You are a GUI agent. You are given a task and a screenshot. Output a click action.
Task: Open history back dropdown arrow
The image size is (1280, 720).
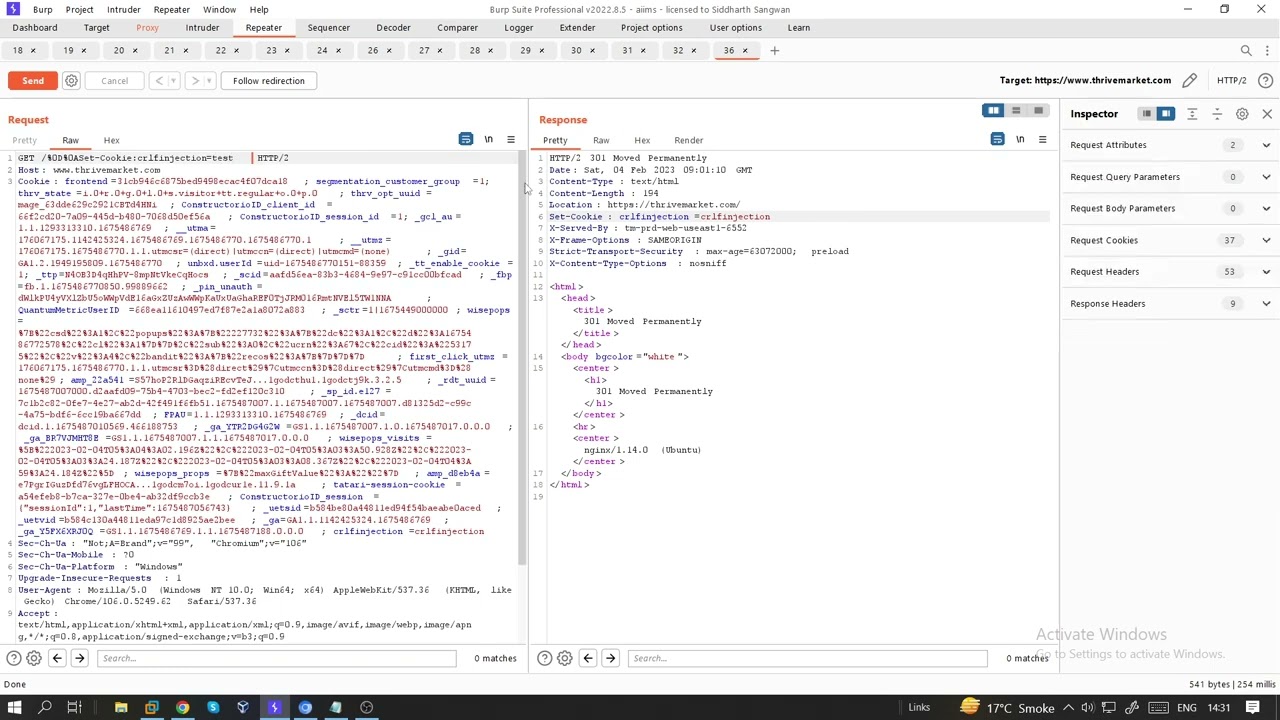tap(173, 81)
